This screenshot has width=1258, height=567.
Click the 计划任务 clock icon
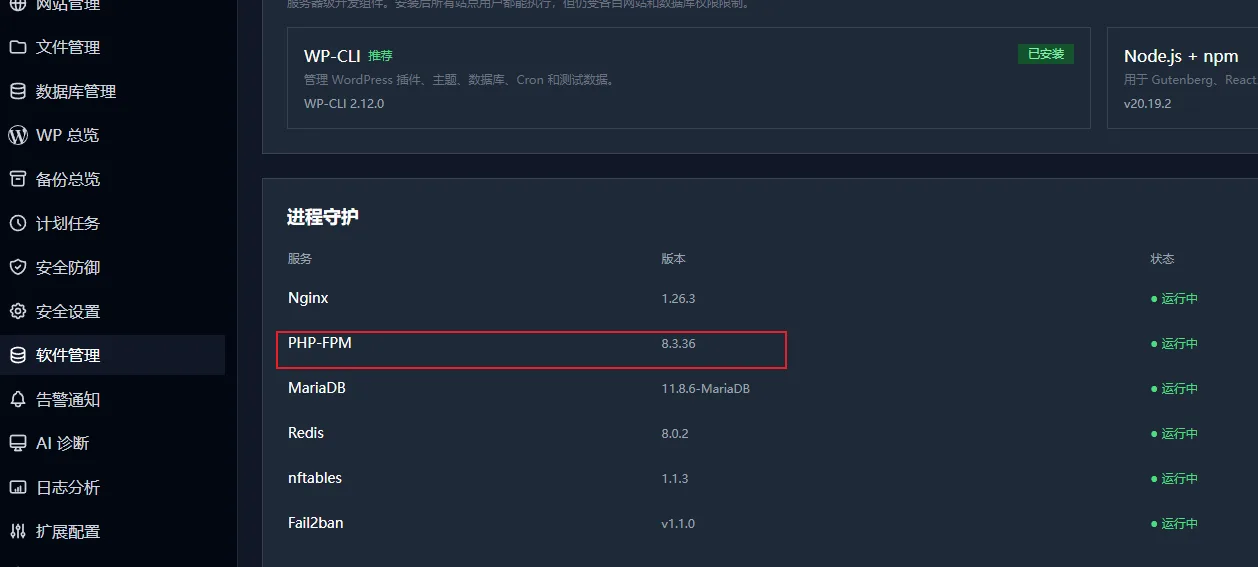tap(17, 223)
